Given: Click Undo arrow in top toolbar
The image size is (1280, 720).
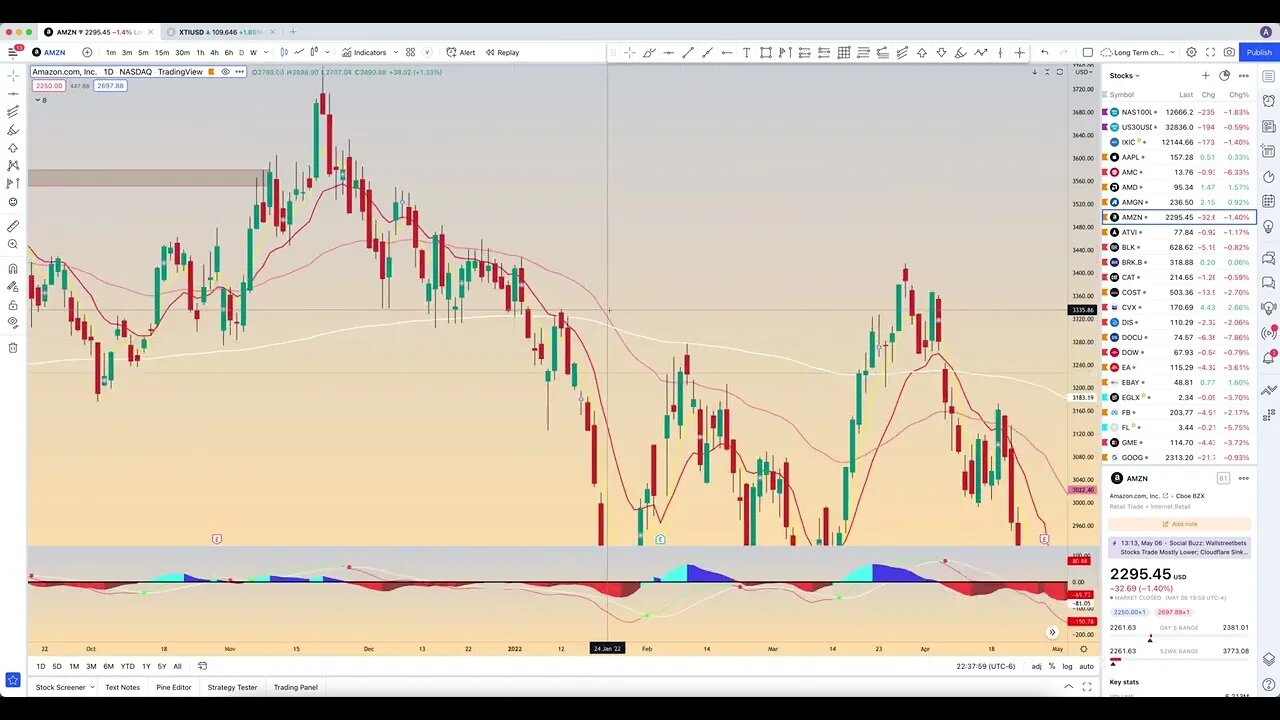Looking at the screenshot, I should click(1044, 52).
